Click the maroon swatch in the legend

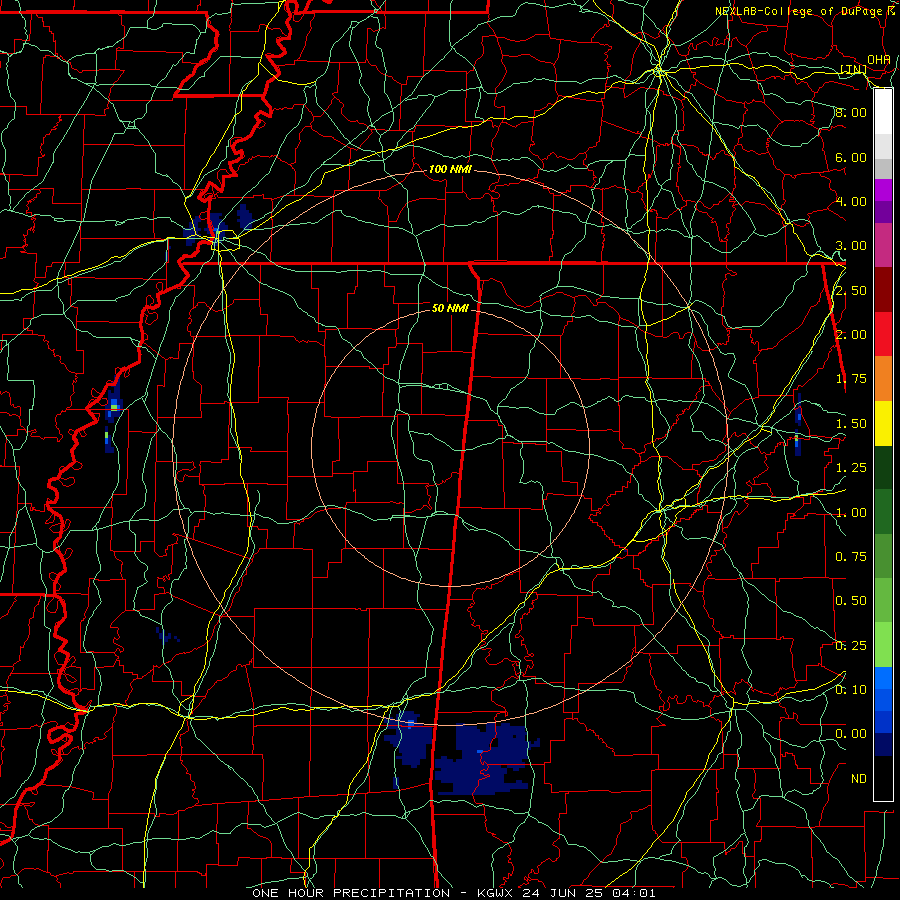[883, 290]
